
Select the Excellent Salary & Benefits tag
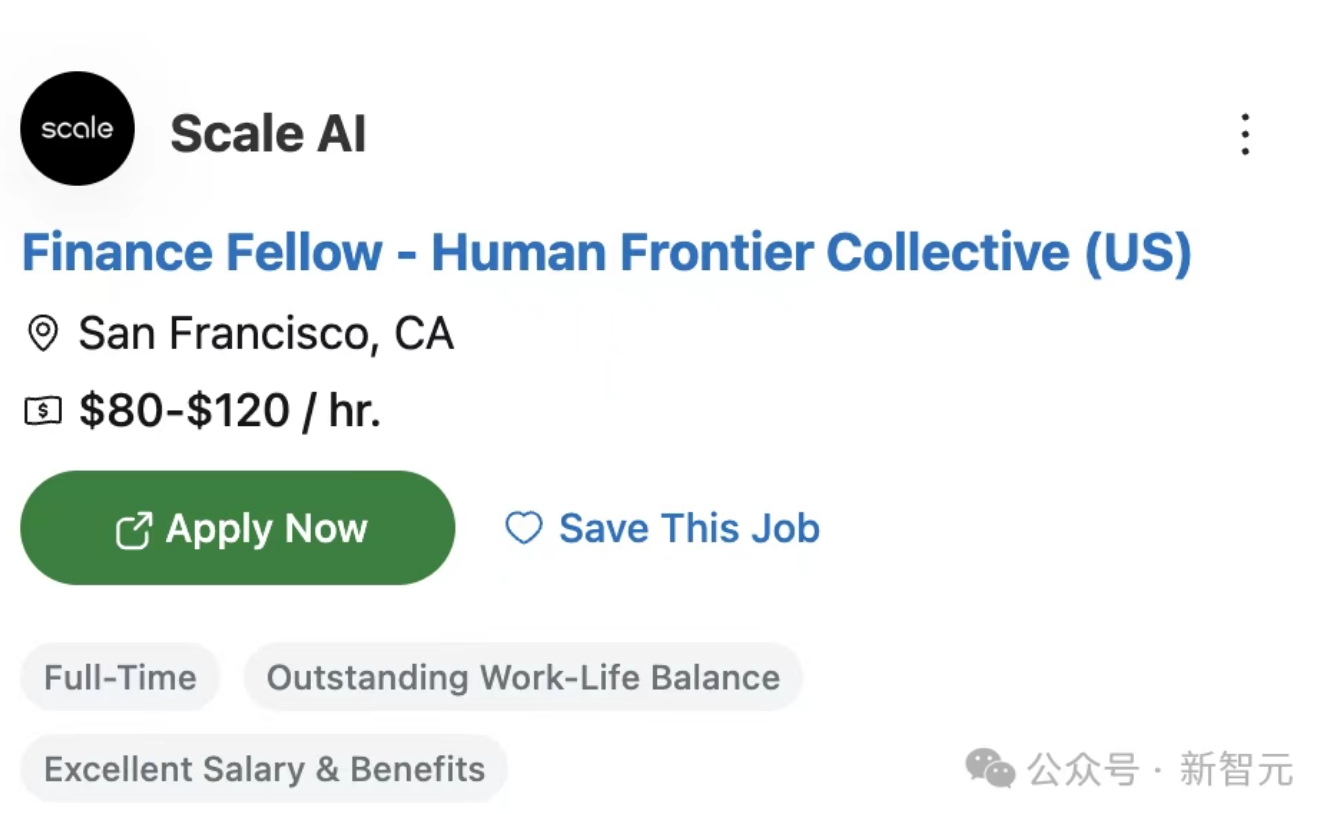[x=264, y=769]
